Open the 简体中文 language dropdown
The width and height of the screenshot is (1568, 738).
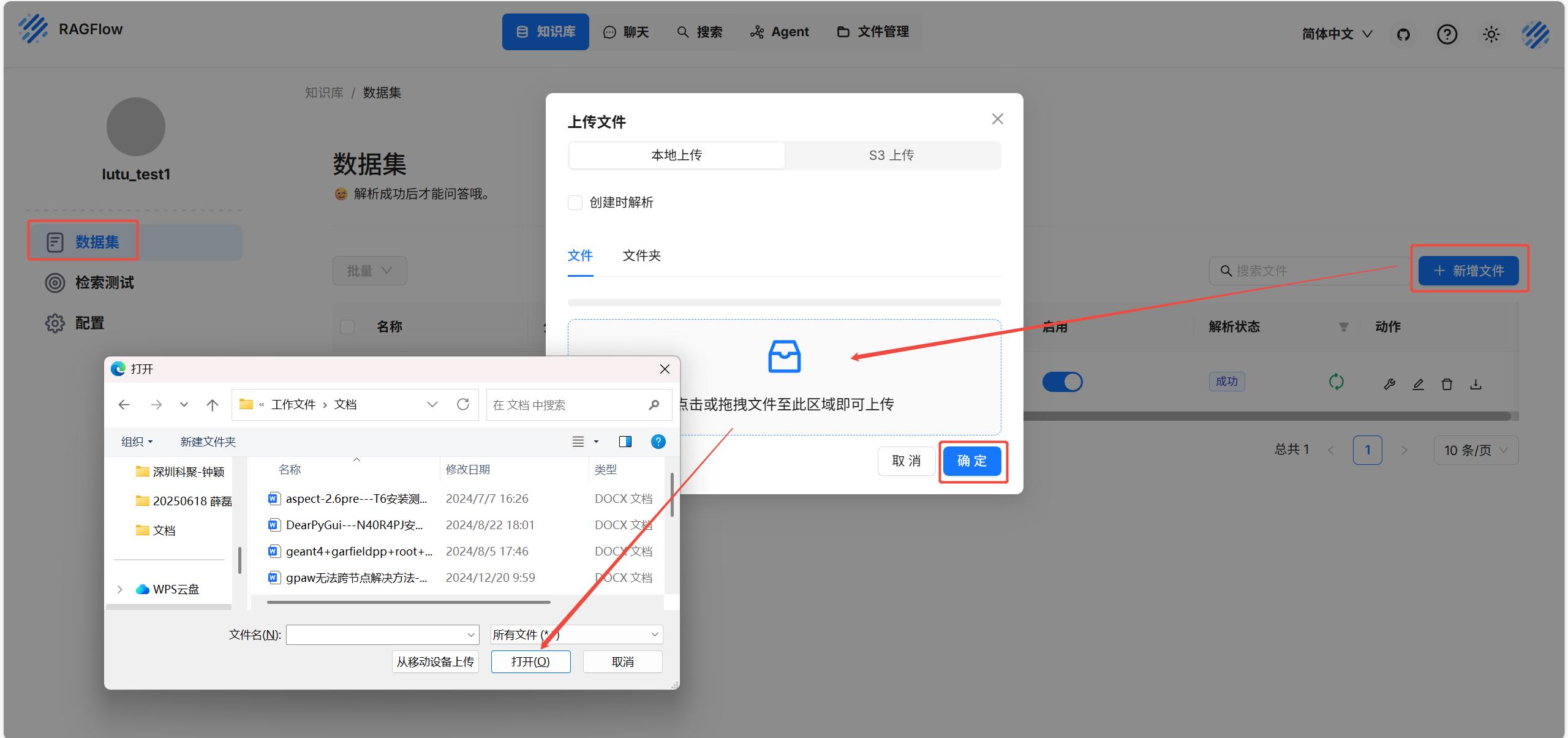point(1336,34)
